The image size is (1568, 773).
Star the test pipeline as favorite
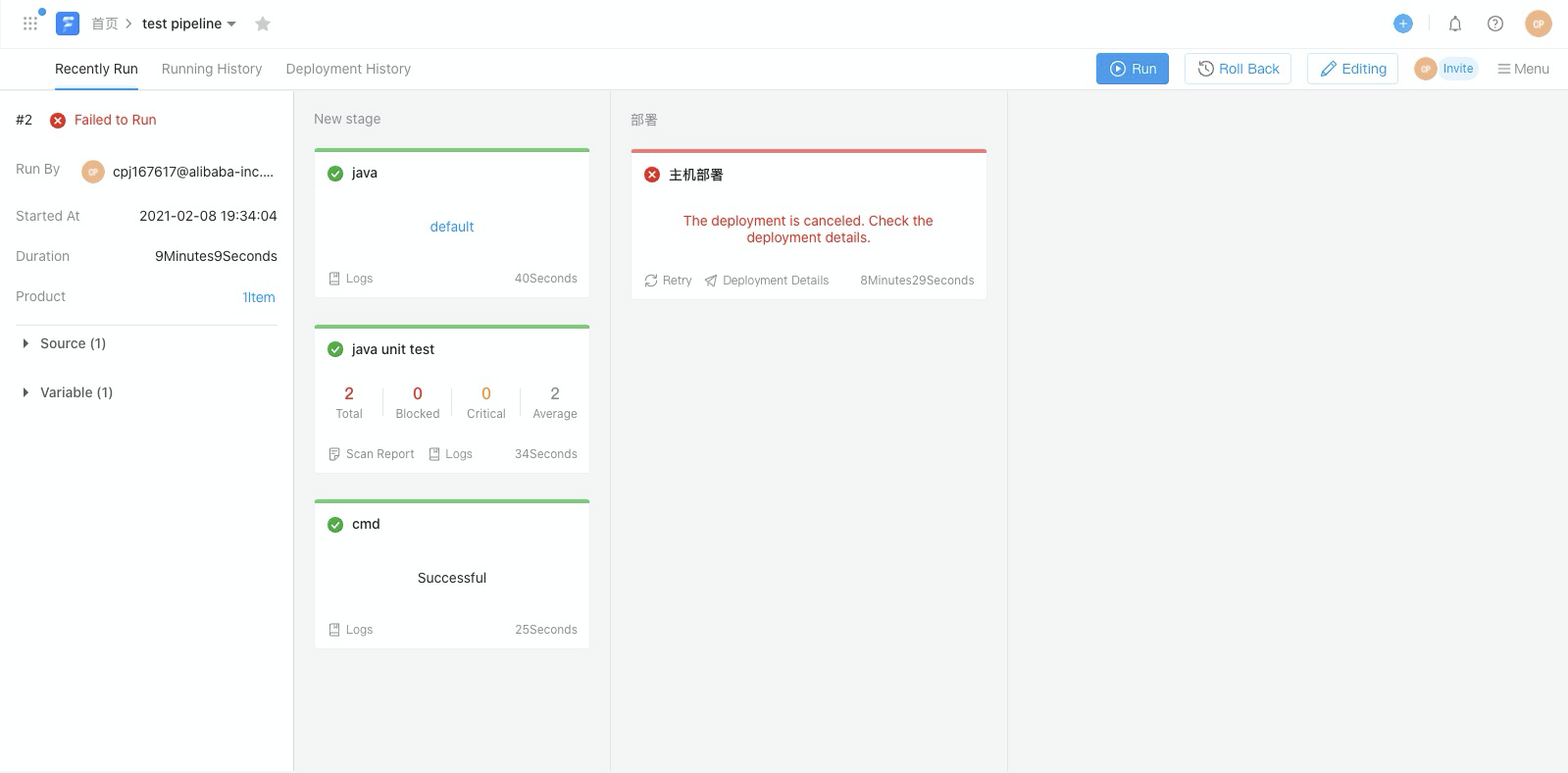[x=263, y=24]
